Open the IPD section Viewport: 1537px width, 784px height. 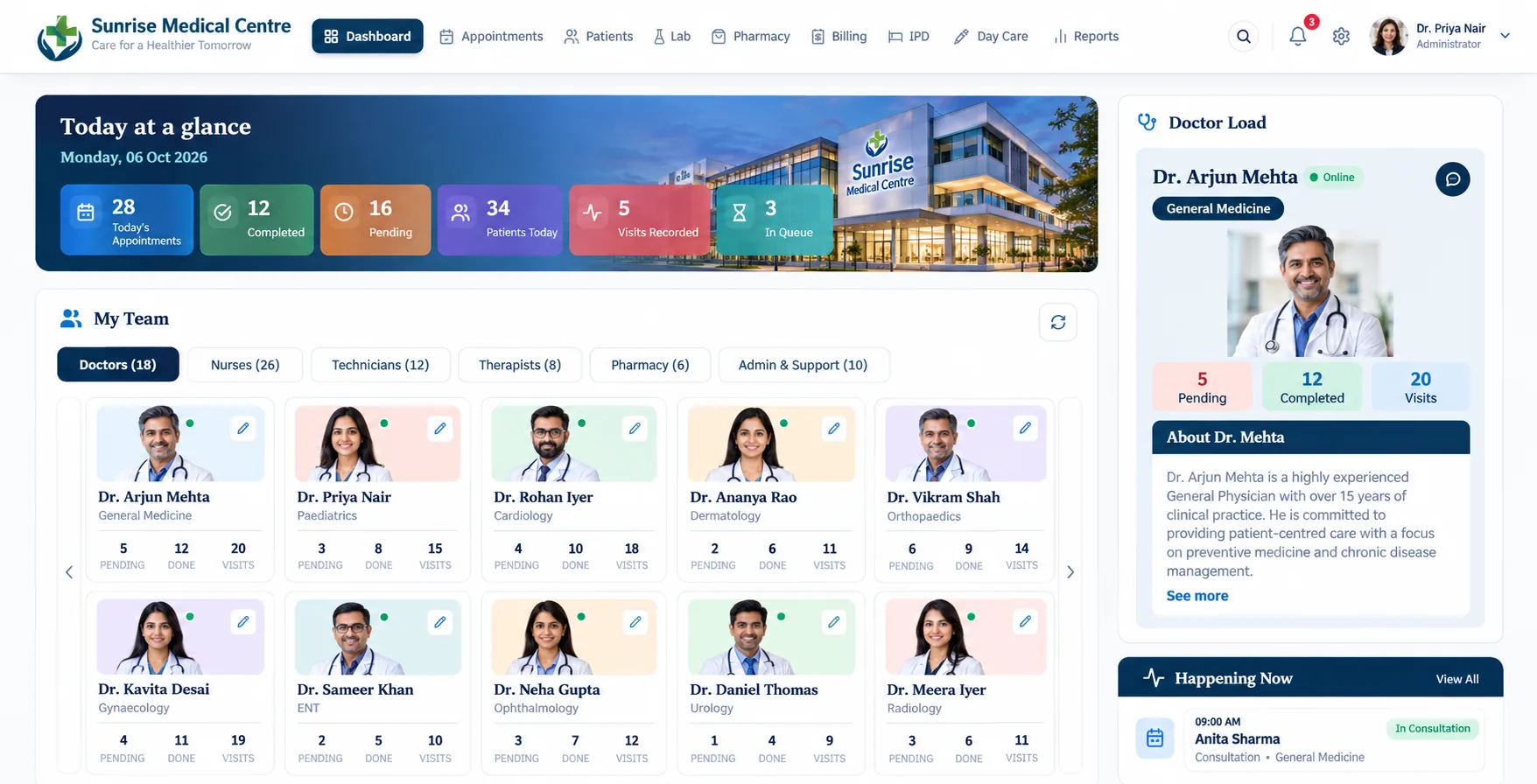[x=909, y=37]
